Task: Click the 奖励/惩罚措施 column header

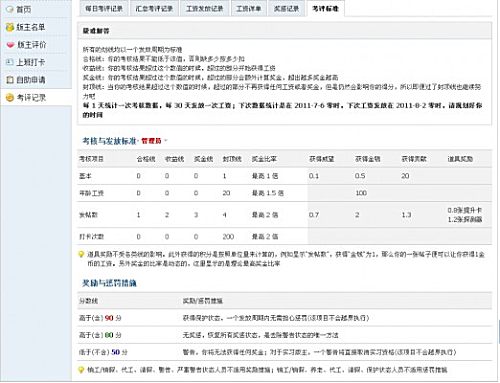Action: [x=203, y=301]
